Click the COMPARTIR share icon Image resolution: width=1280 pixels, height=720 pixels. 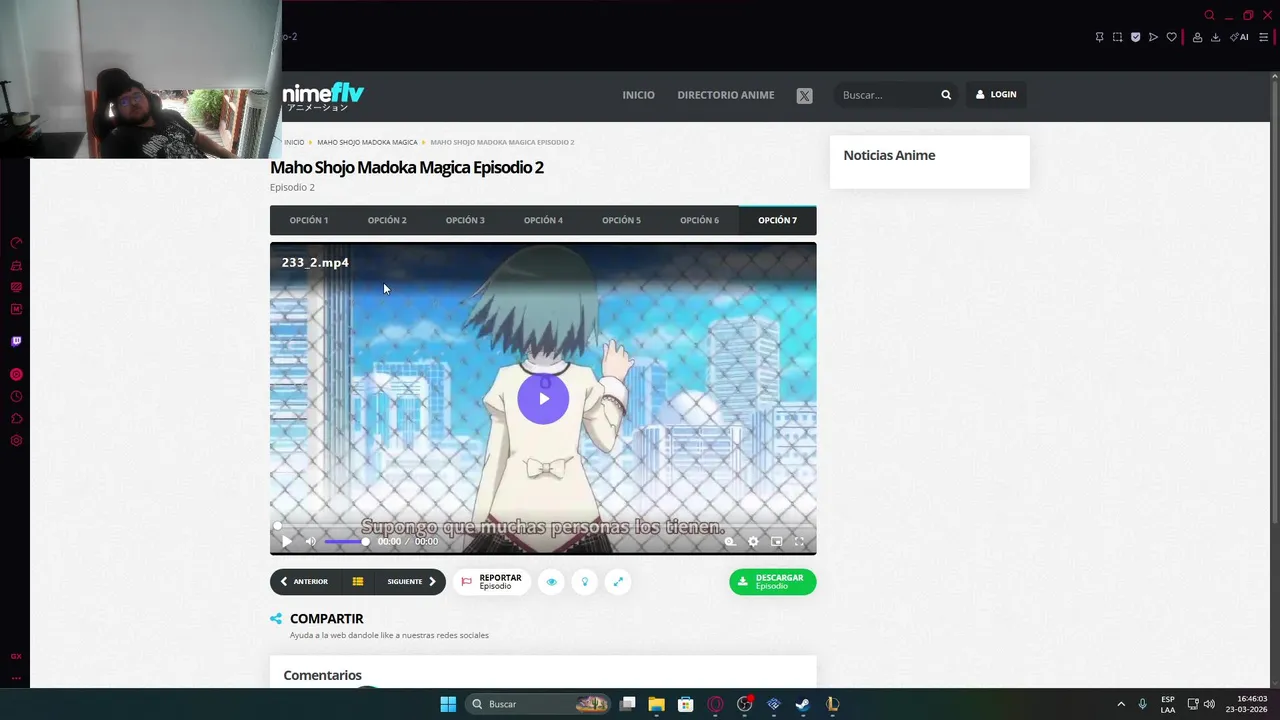pyautogui.click(x=276, y=619)
